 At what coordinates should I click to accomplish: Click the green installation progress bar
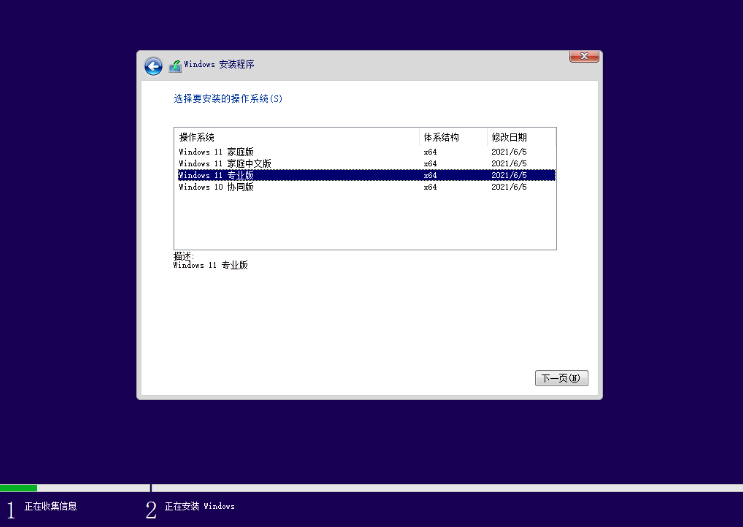click(x=19, y=488)
